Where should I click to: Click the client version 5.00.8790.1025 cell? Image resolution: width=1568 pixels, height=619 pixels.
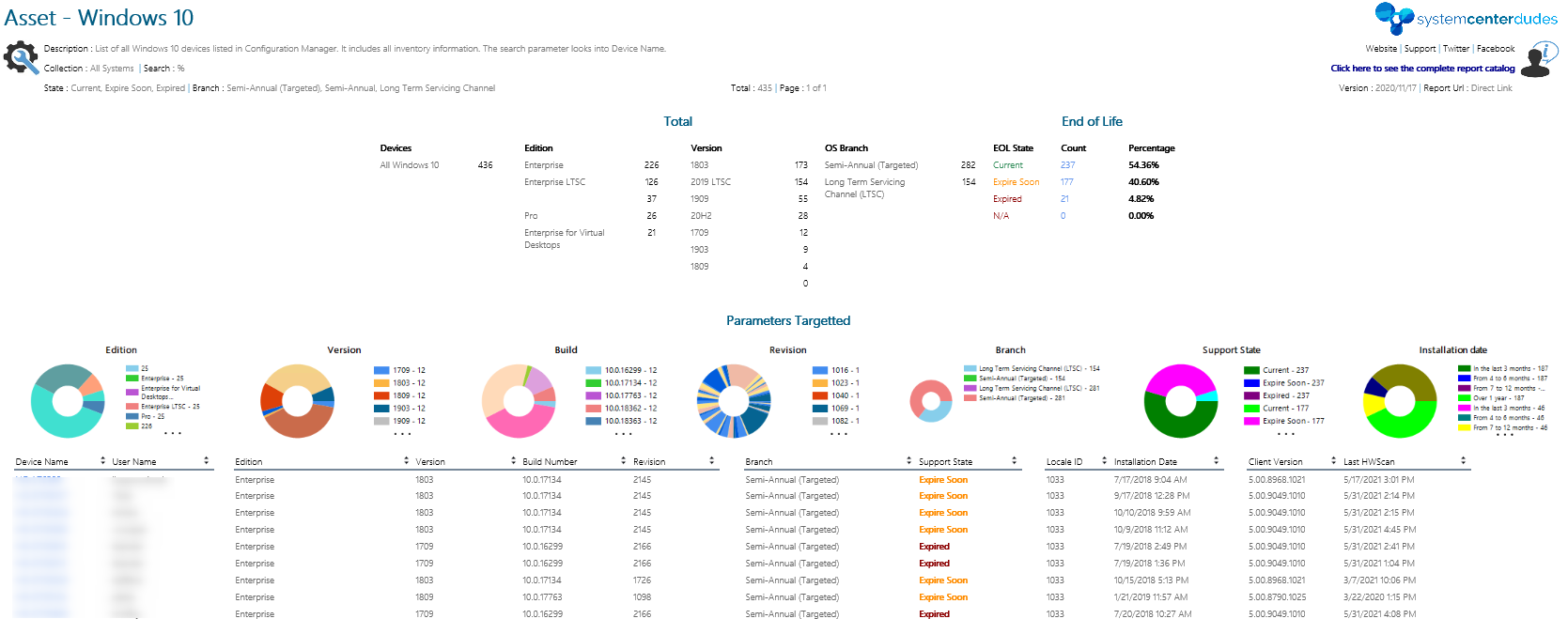[1277, 597]
